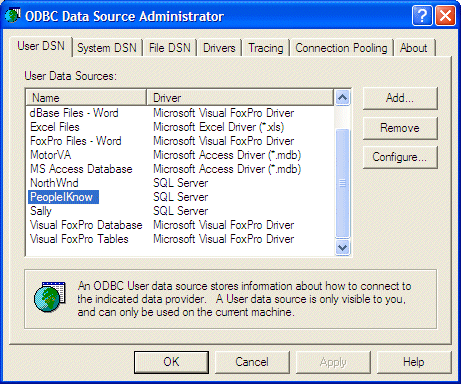Select the MotorVA data source row
Screen dimensions: 461x384
click(x=180, y=155)
